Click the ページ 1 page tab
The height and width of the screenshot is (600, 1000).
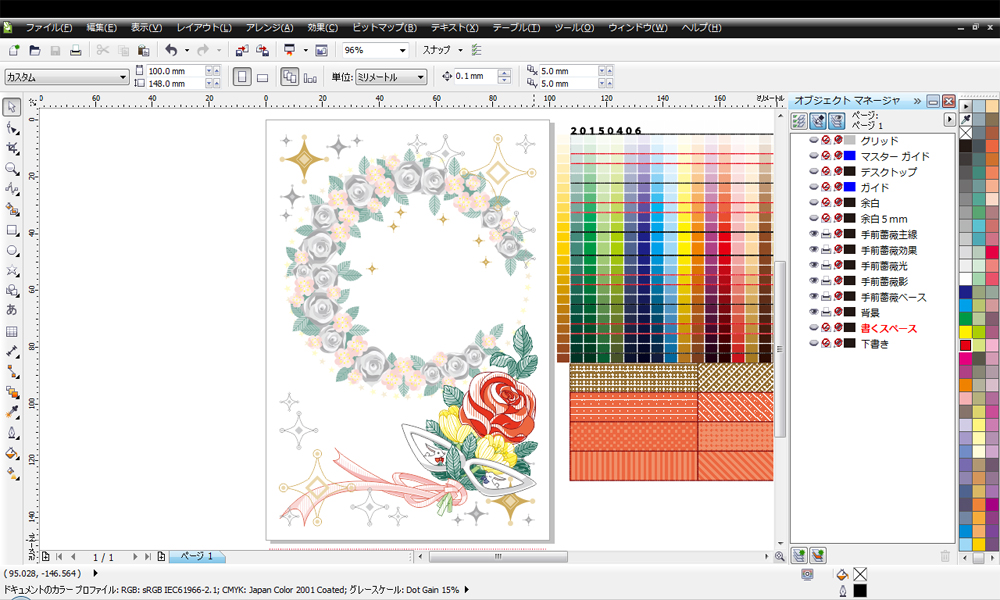pyautogui.click(x=196, y=556)
